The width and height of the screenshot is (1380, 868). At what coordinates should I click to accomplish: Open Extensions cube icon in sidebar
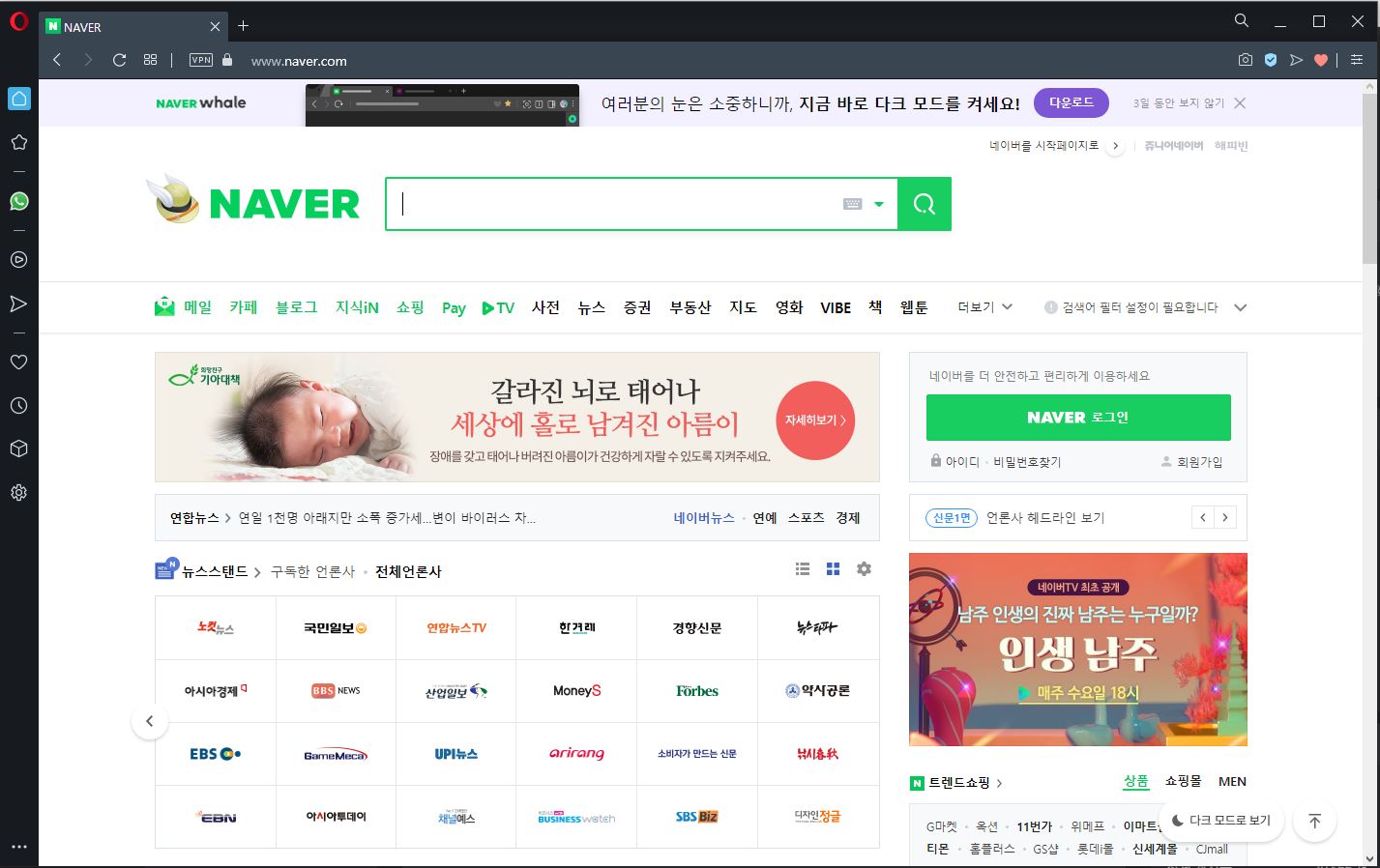[18, 448]
